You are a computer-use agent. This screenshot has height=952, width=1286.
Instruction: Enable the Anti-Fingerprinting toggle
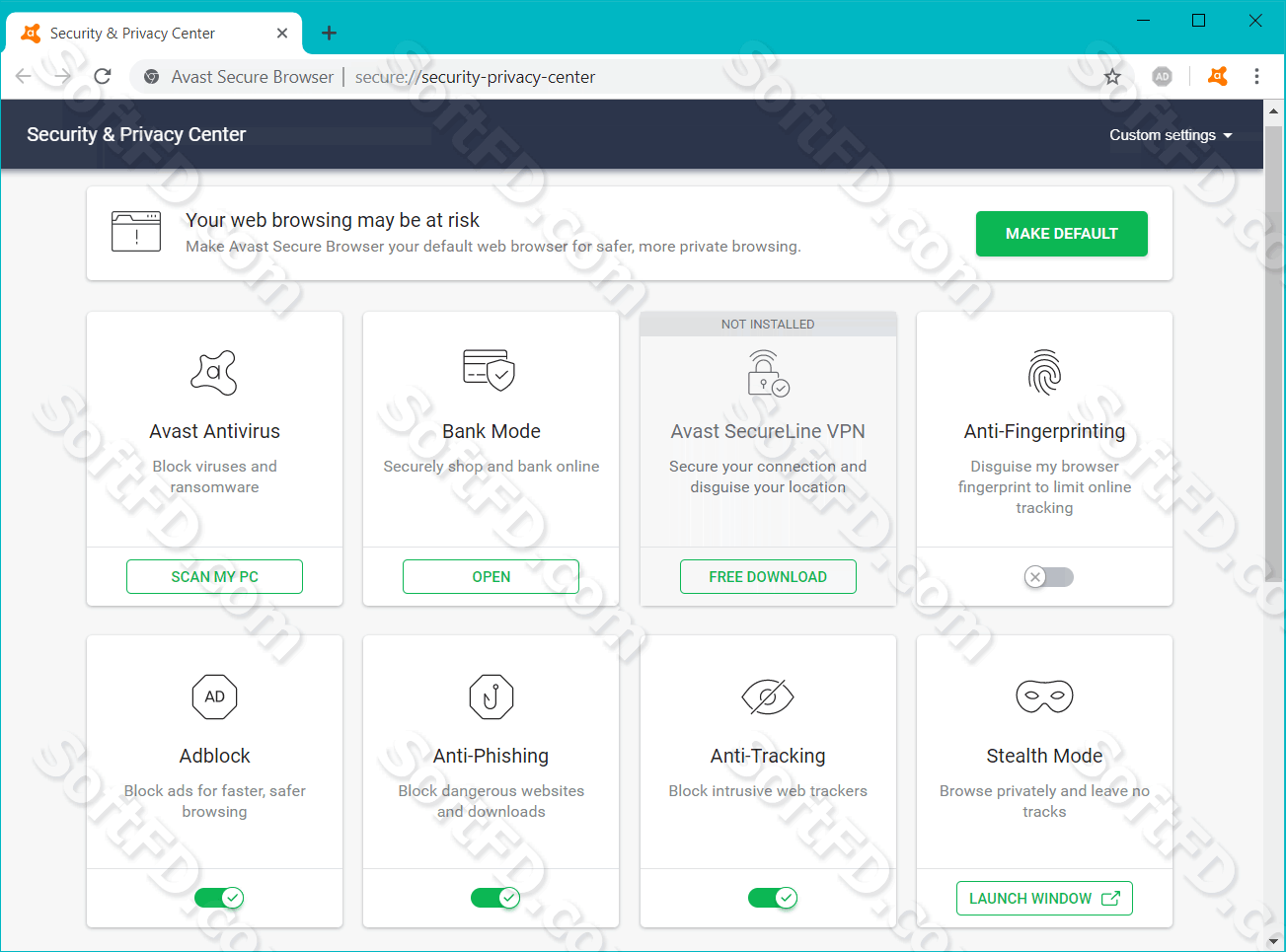click(1048, 577)
